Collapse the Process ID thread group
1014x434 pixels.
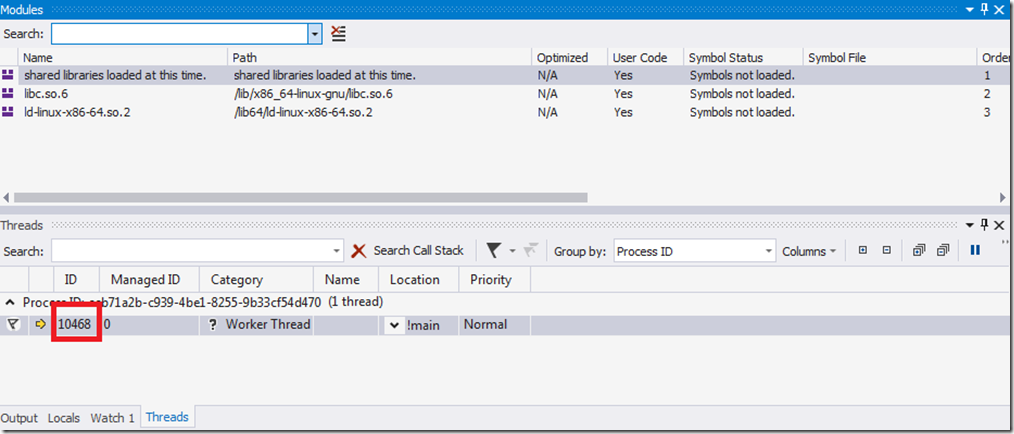(x=10, y=302)
